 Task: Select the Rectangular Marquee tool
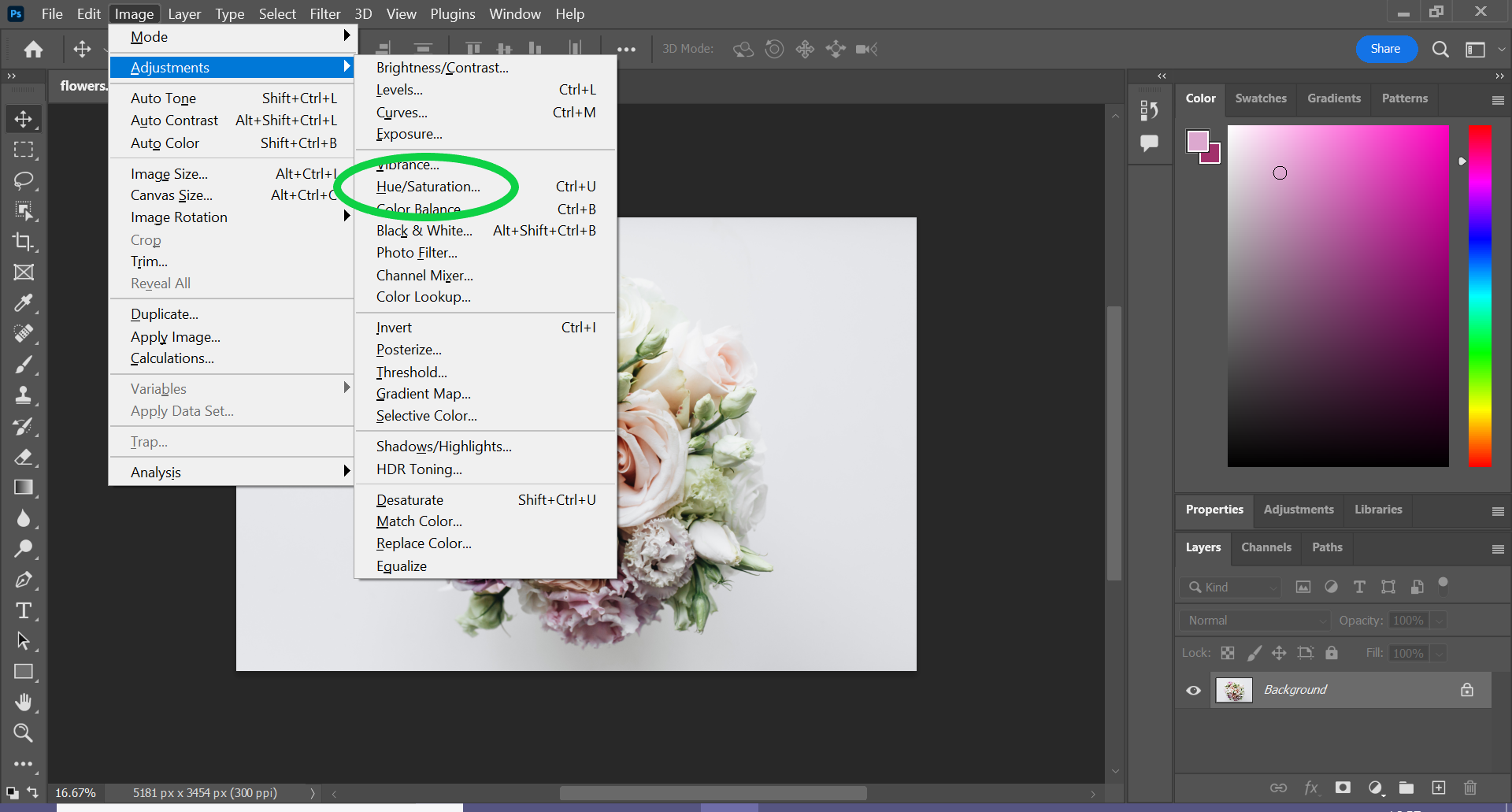tap(23, 150)
